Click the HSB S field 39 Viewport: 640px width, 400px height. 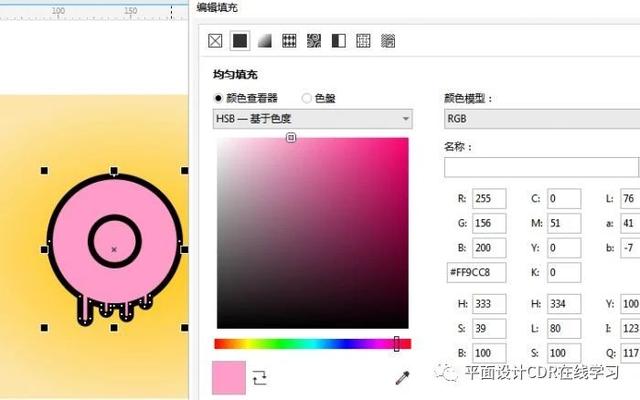tap(489, 329)
